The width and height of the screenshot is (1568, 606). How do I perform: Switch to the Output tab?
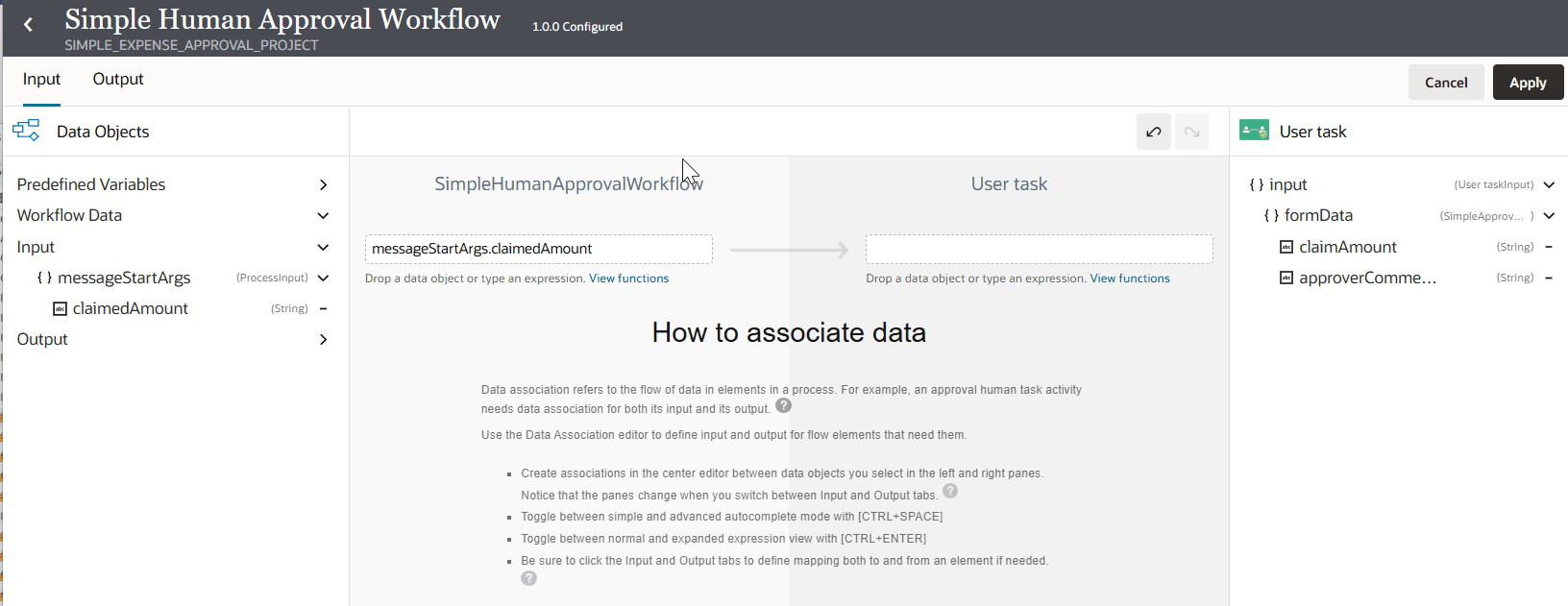click(x=118, y=80)
